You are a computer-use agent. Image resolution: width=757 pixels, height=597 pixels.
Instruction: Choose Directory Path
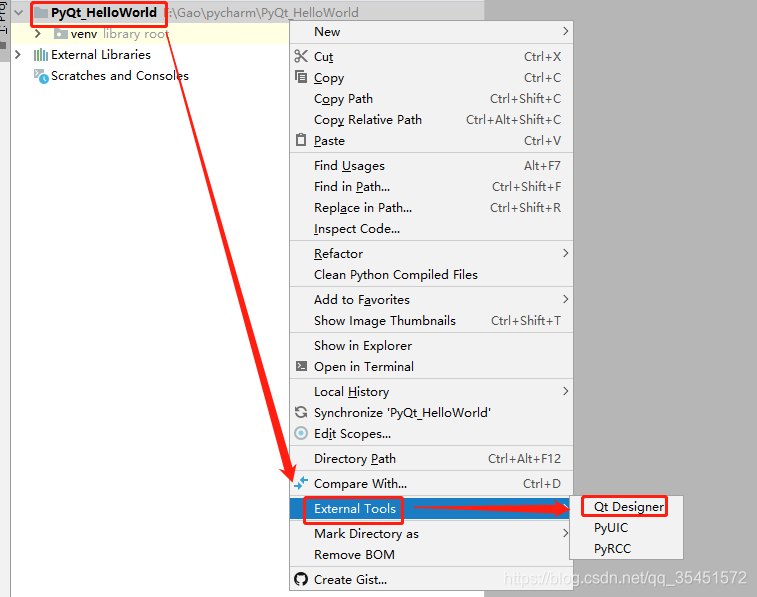pos(431,458)
